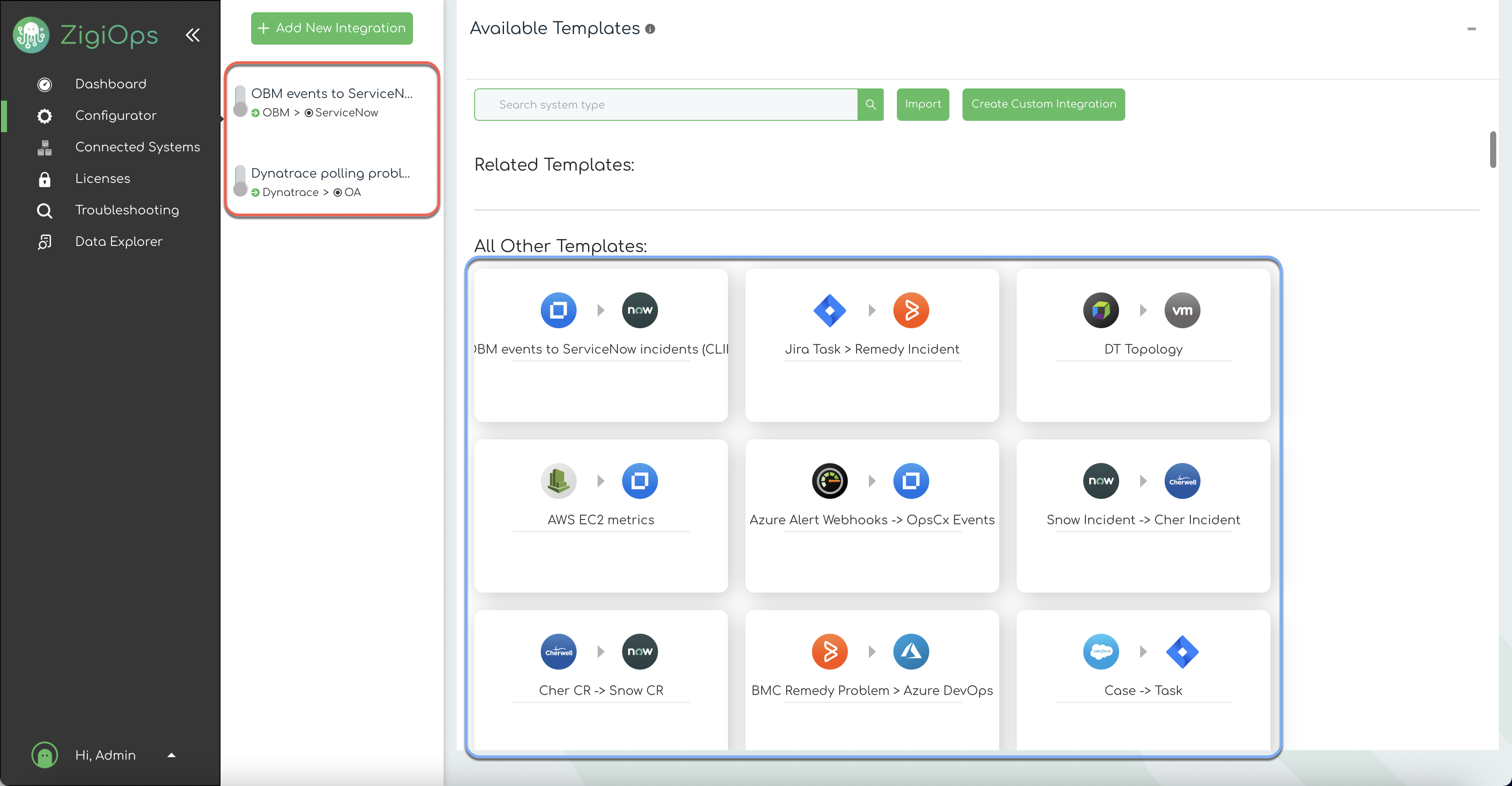Collapse the Available Templates panel

tap(1471, 29)
